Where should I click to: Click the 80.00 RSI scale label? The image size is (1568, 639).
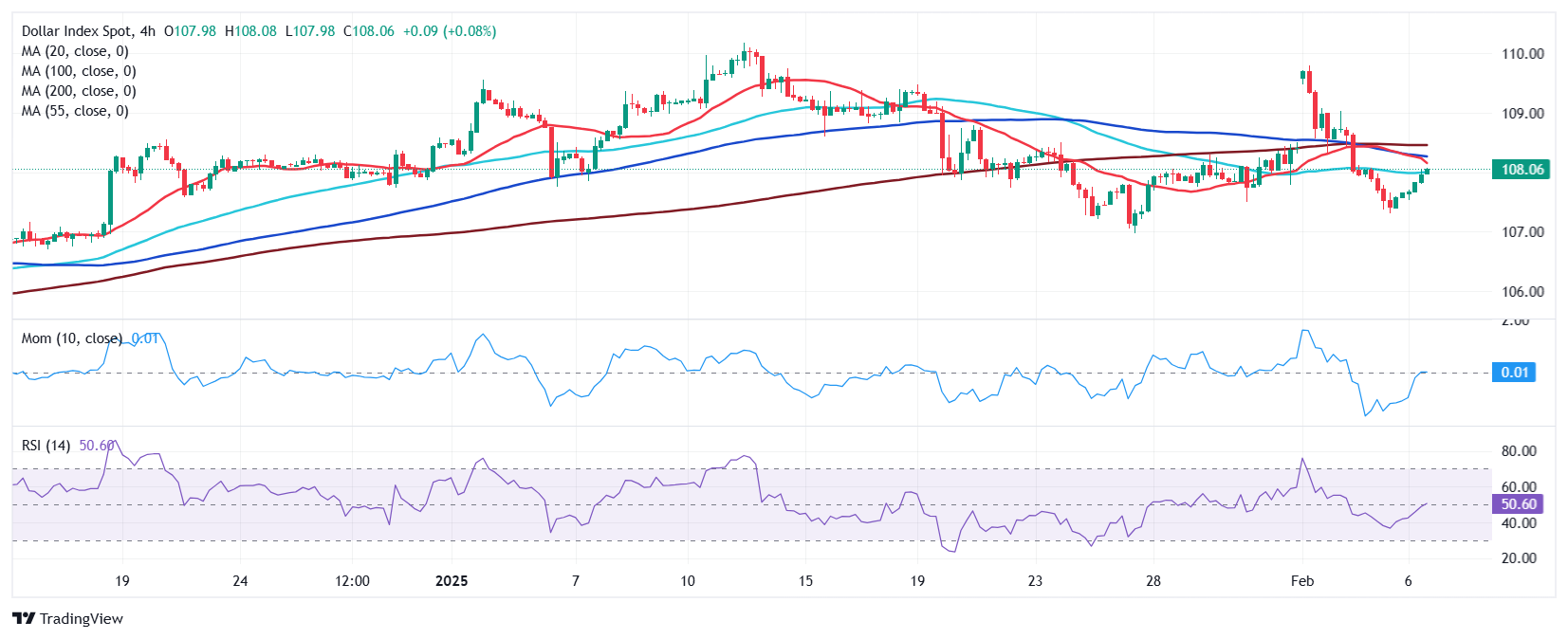click(x=1519, y=451)
